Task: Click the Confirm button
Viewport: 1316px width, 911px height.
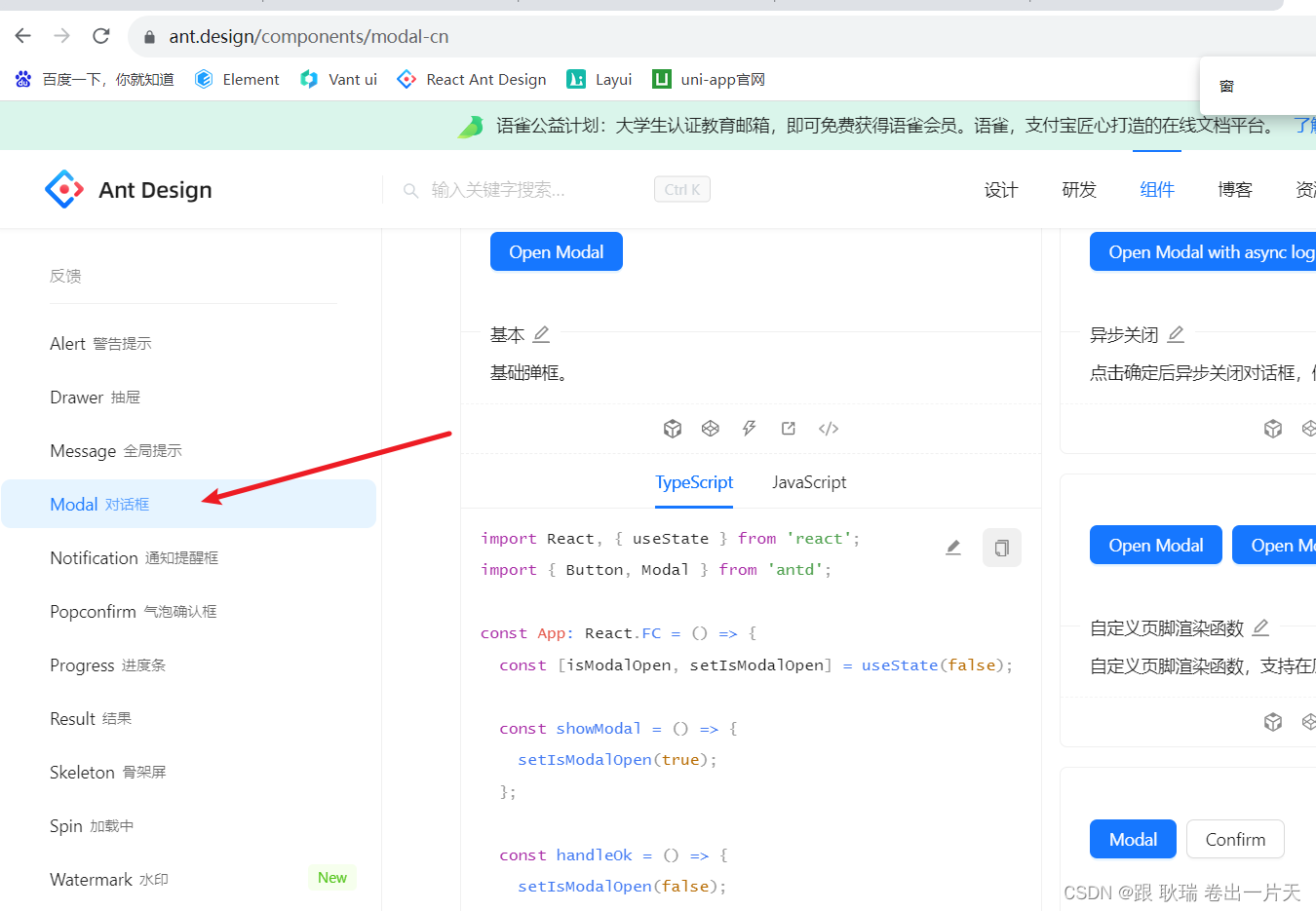Action: [x=1235, y=839]
